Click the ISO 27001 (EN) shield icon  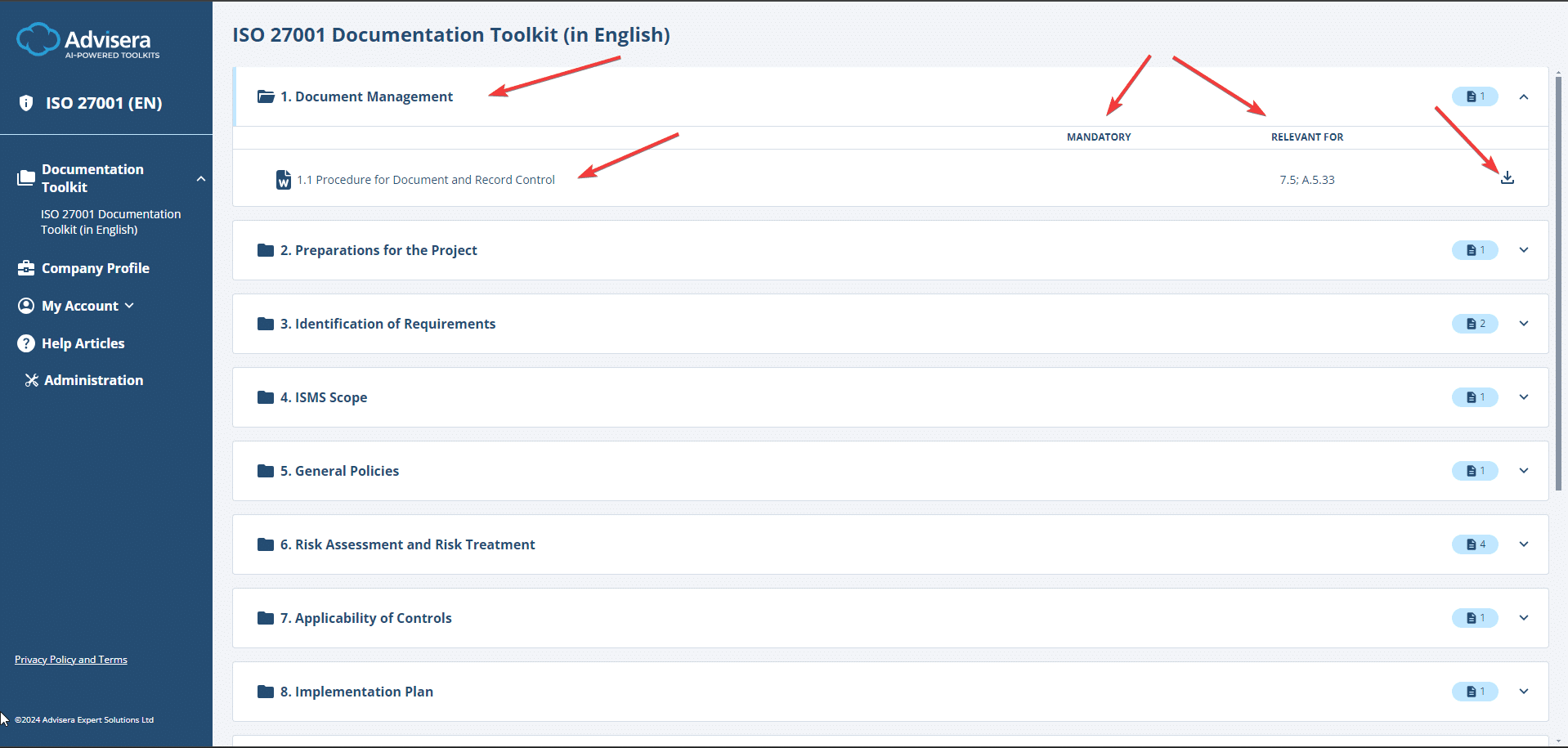click(26, 103)
